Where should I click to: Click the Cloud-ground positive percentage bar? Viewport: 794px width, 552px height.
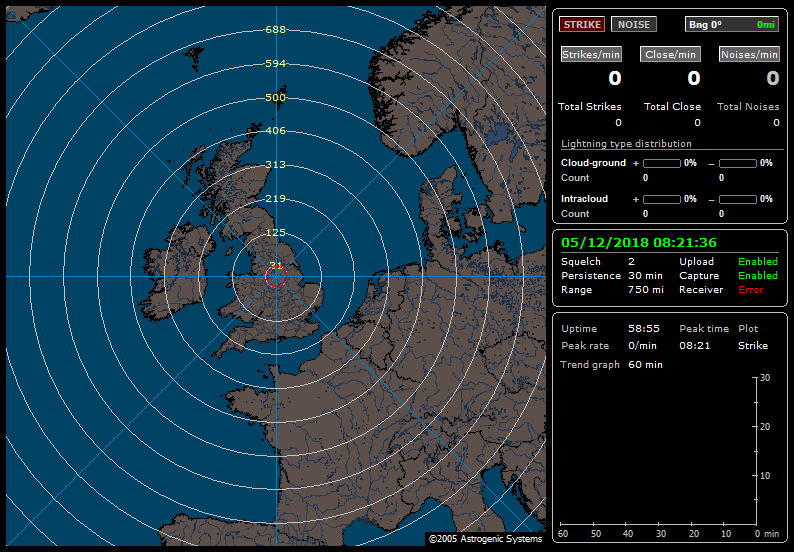pos(662,163)
